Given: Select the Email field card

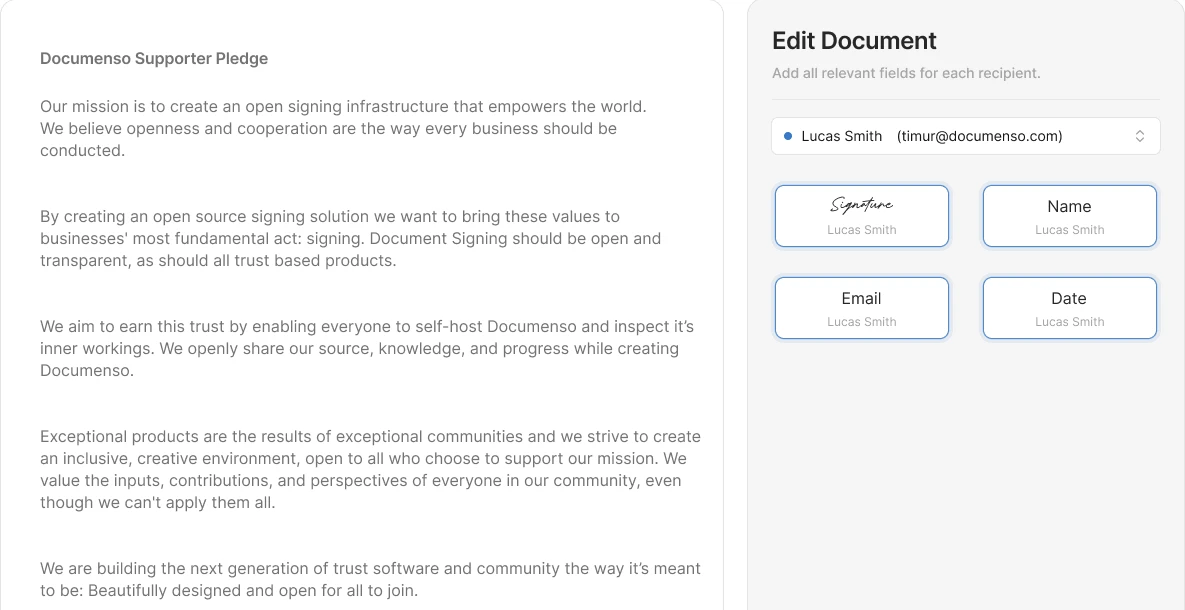Looking at the screenshot, I should click(862, 308).
